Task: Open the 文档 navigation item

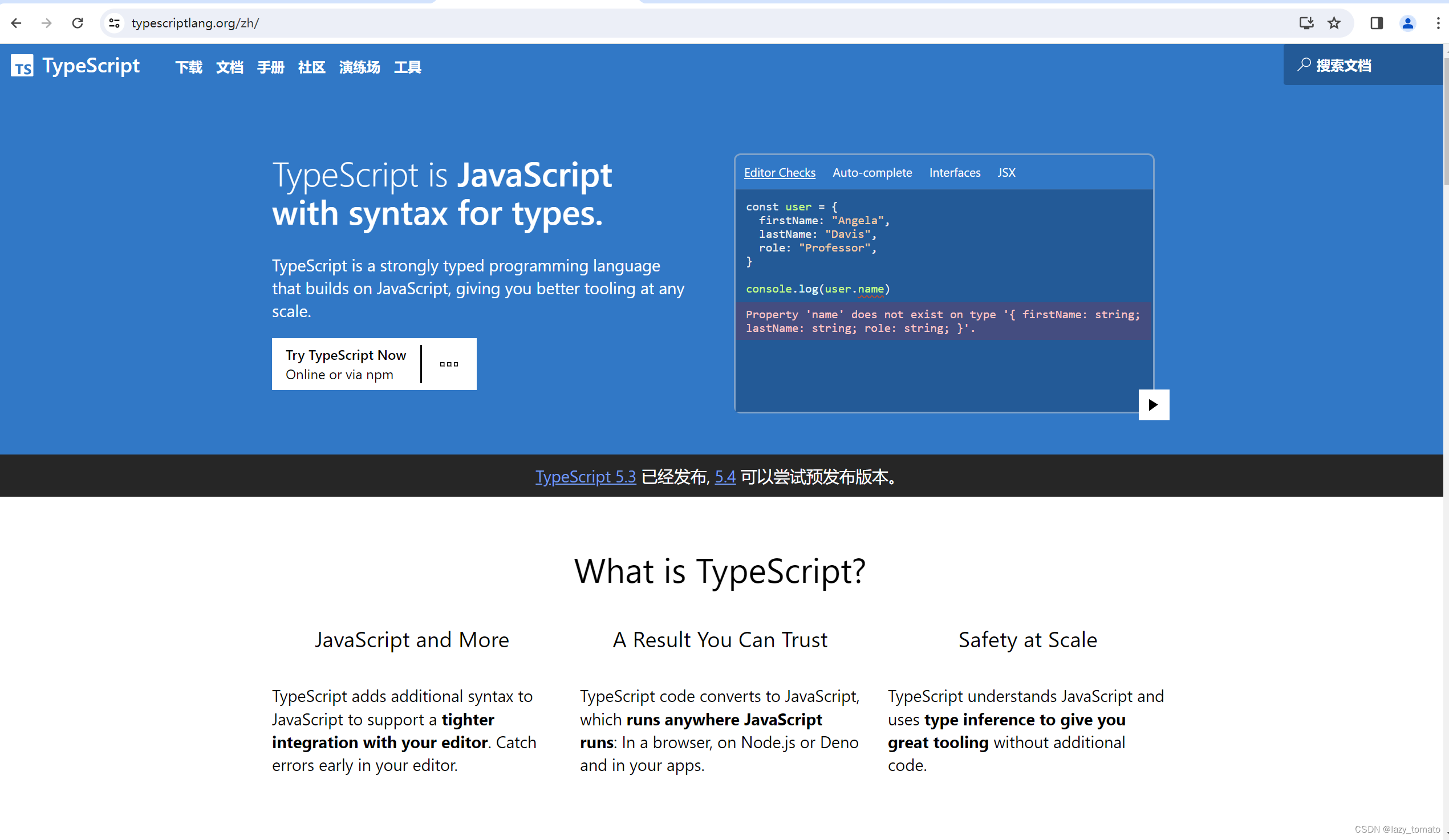Action: pyautogui.click(x=229, y=67)
